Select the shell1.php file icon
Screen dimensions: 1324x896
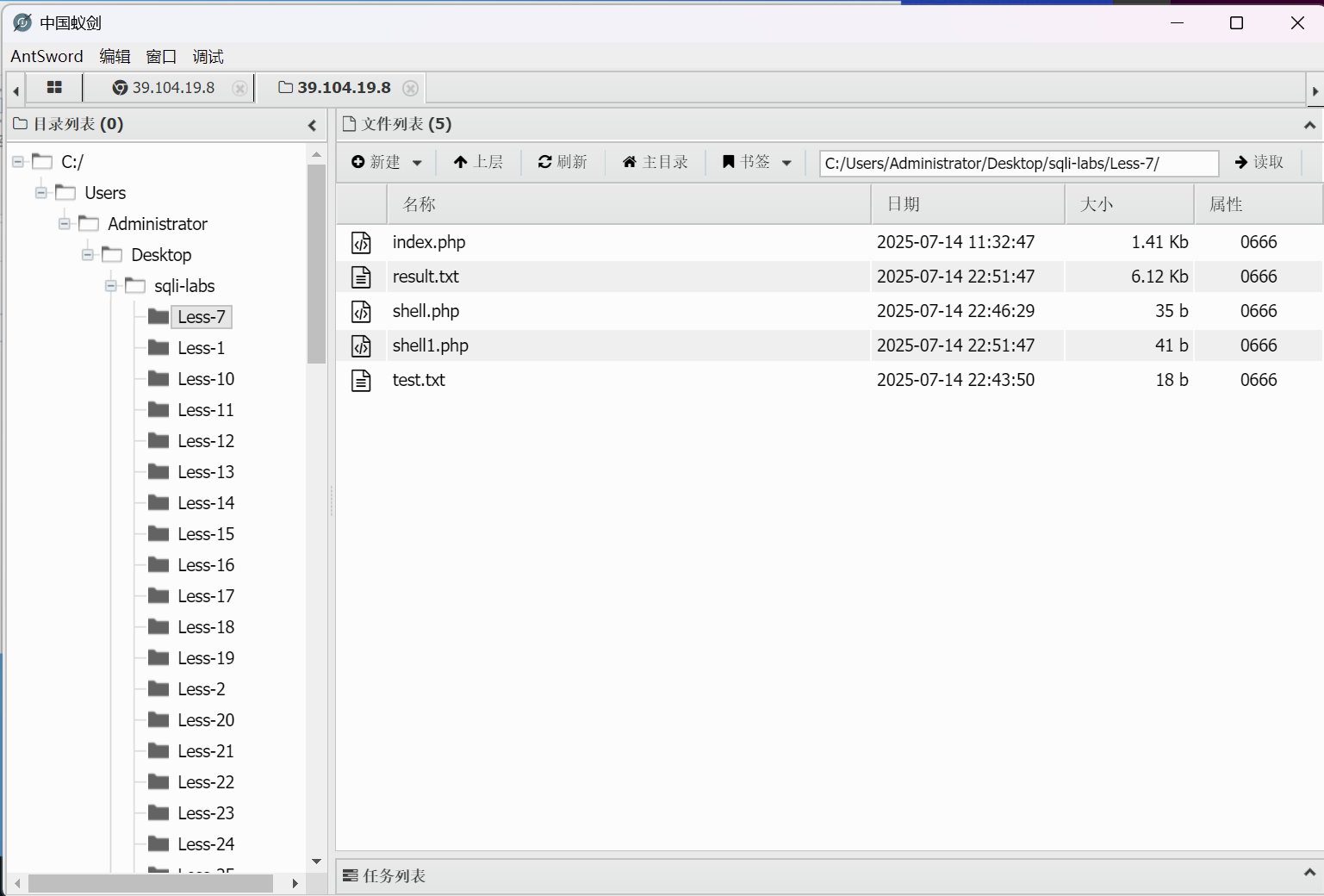pyautogui.click(x=361, y=346)
